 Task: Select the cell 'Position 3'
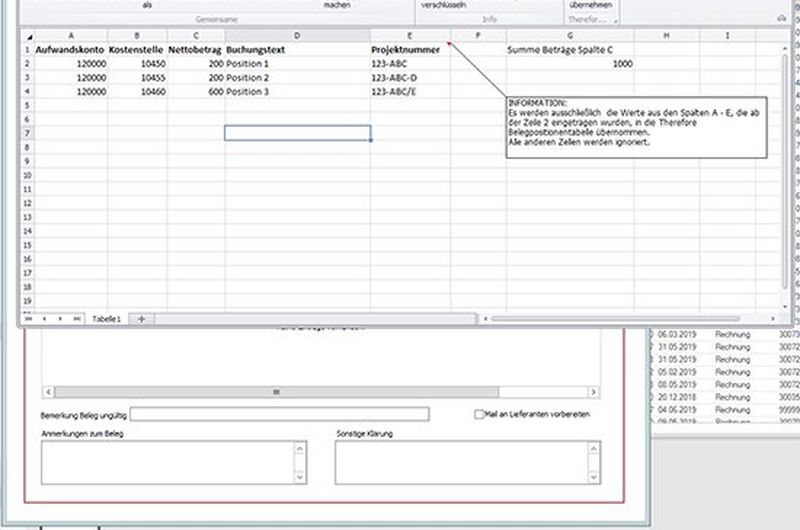coord(297,92)
